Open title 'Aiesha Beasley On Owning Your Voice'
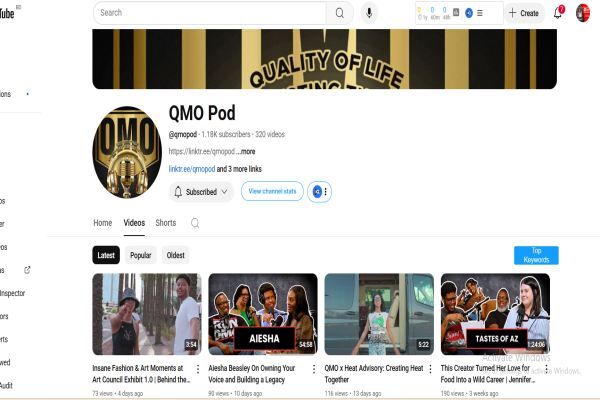The width and height of the screenshot is (600, 400). tap(252, 374)
